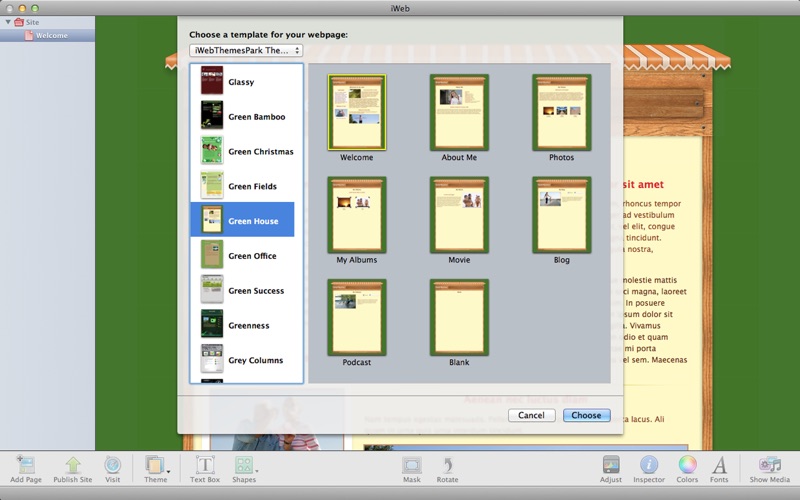Click the Add Page toolbar icon
Image resolution: width=800 pixels, height=500 pixels.
(25, 464)
